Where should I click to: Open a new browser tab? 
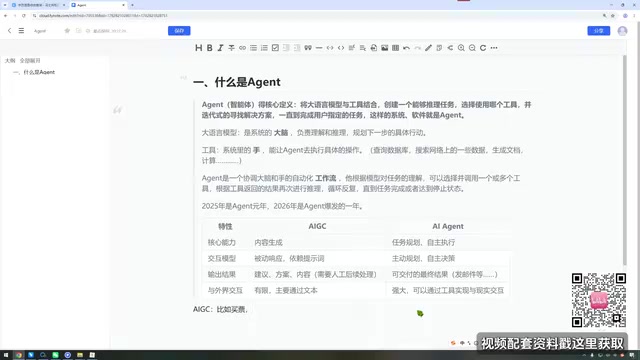point(132,5)
